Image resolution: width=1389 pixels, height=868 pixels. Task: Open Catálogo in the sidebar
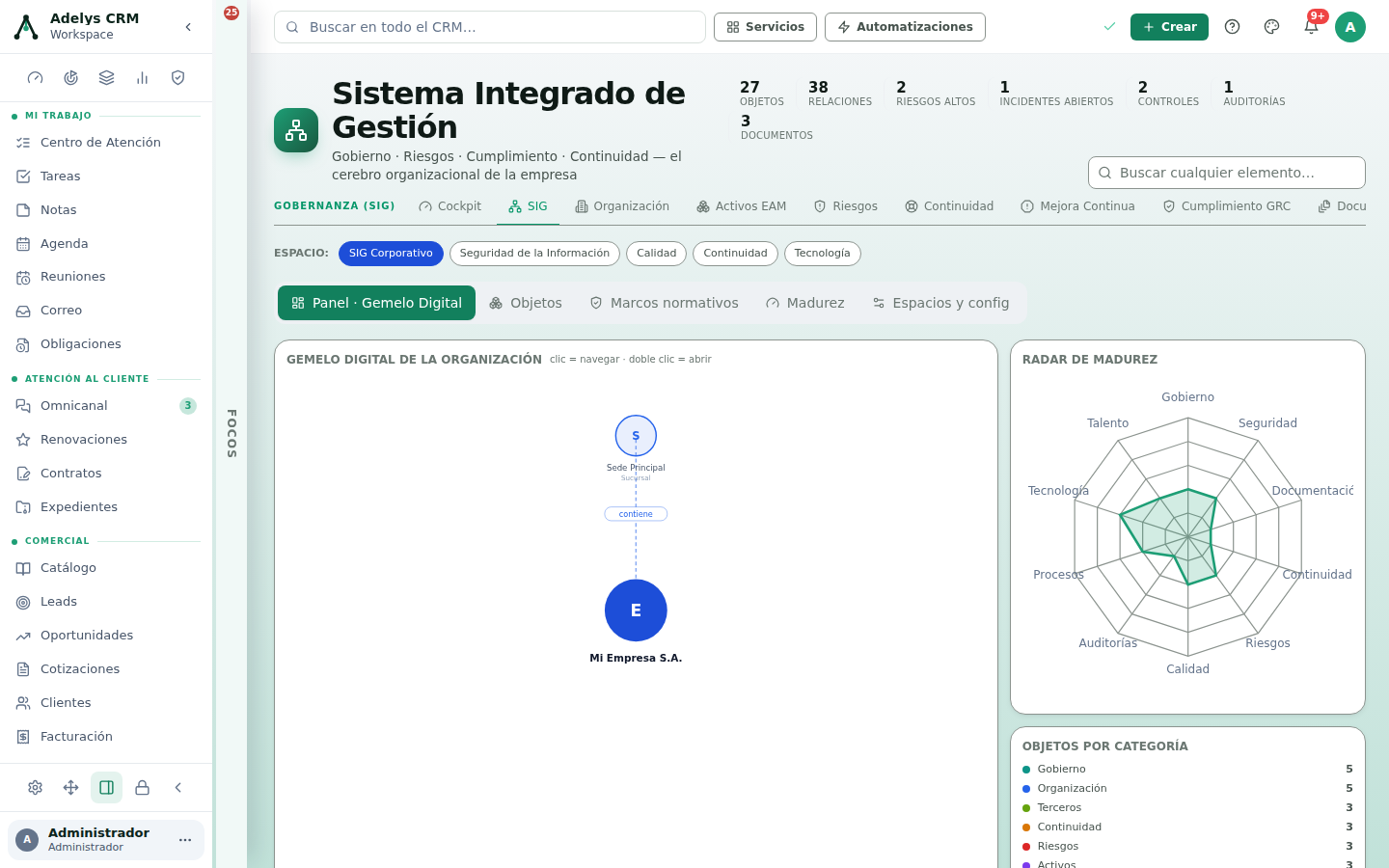click(x=106, y=568)
